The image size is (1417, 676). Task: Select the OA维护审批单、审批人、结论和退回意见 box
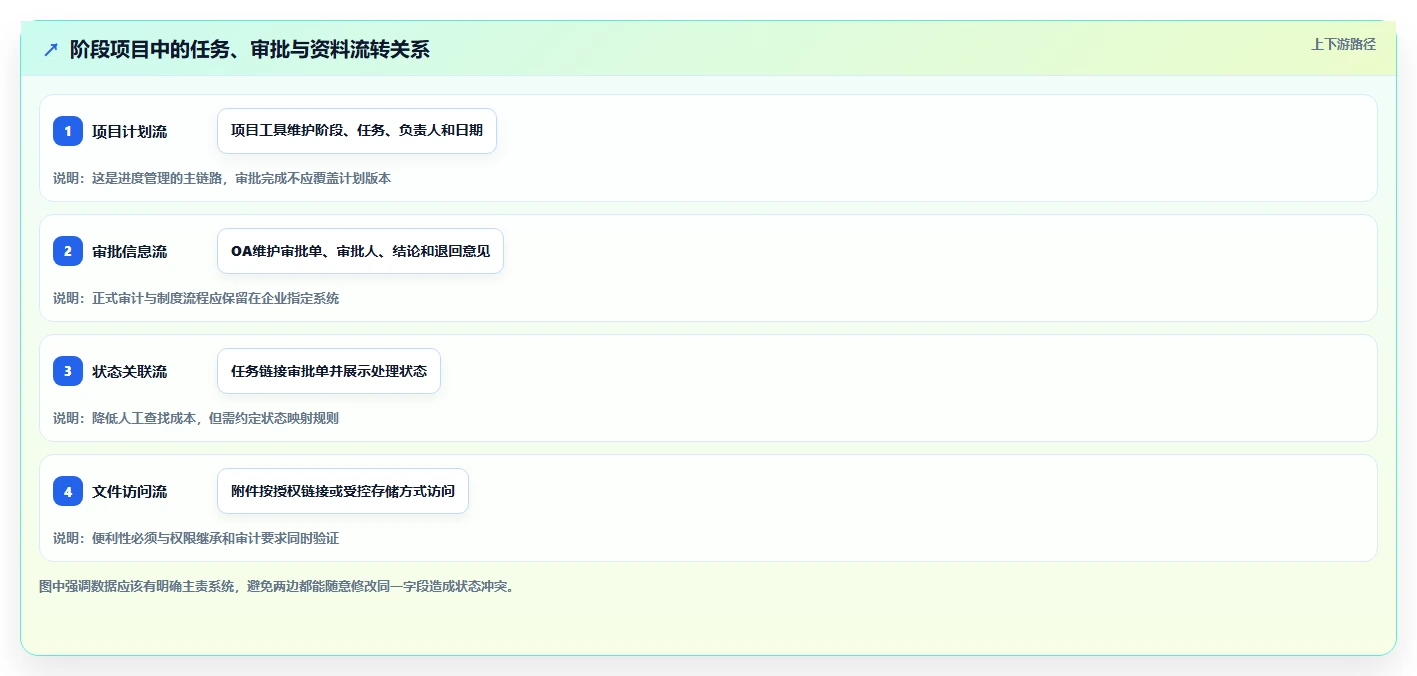pos(360,251)
